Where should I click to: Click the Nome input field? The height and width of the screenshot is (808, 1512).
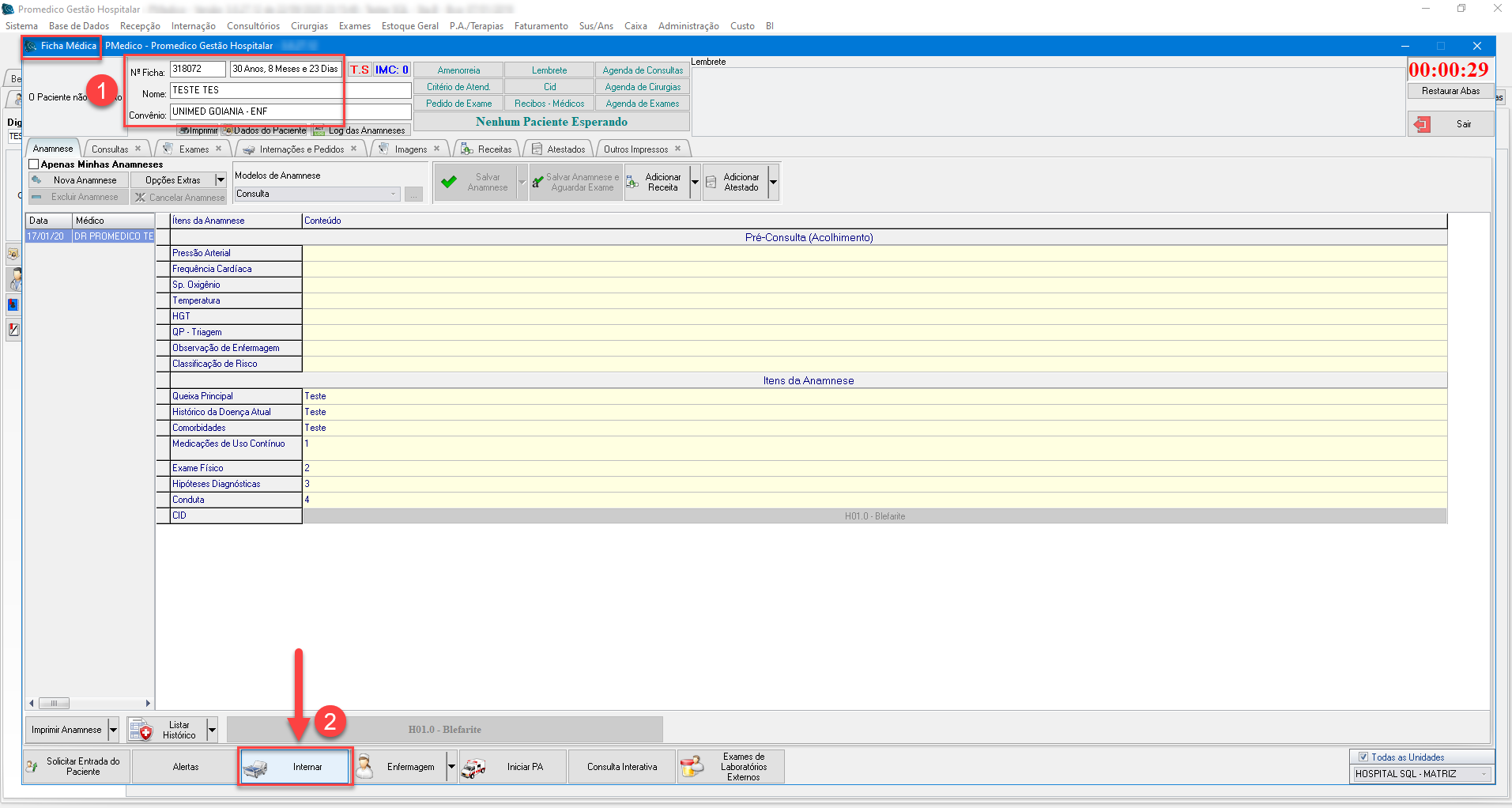click(290, 91)
